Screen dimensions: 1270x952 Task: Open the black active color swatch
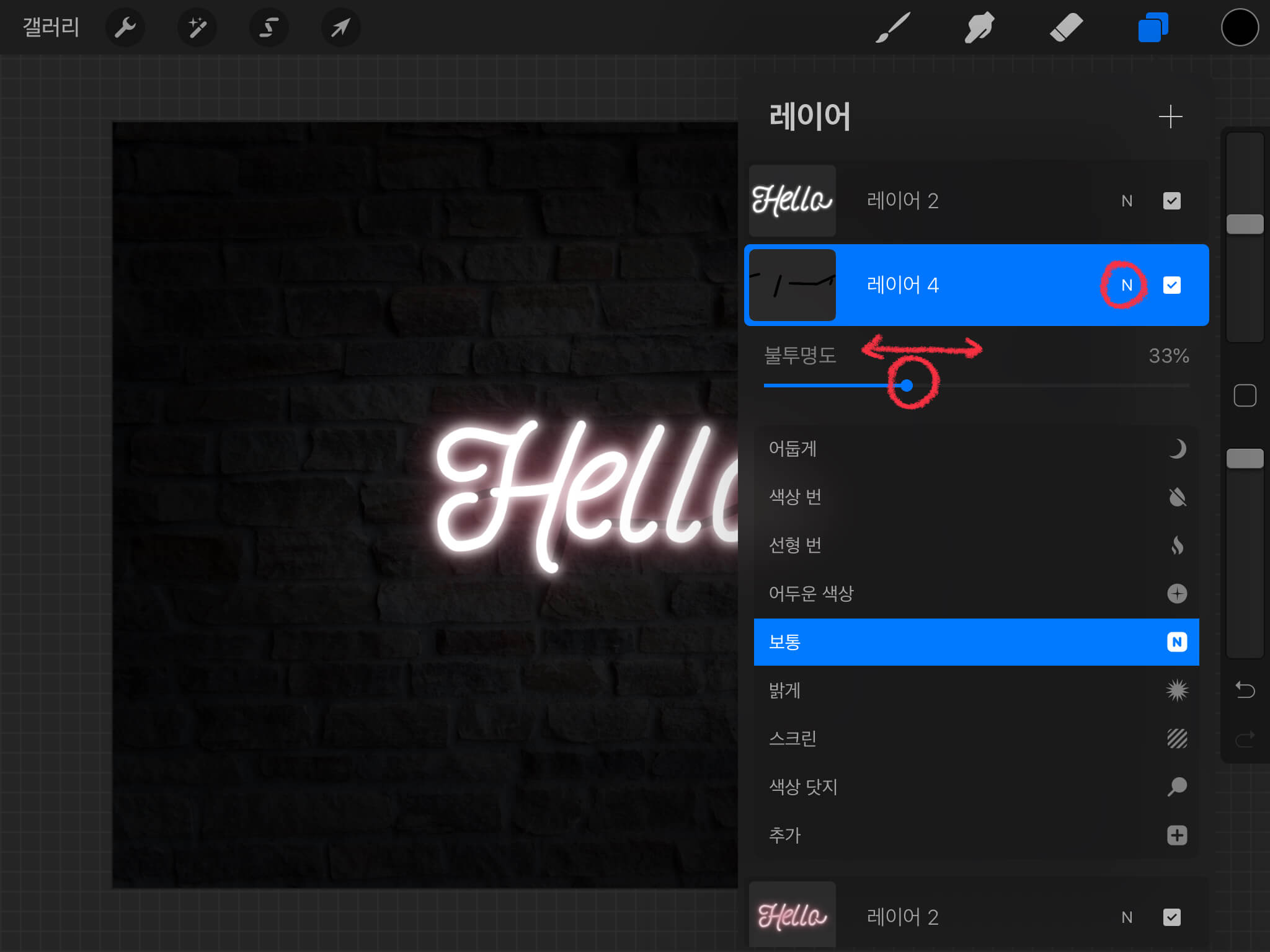pos(1240,28)
